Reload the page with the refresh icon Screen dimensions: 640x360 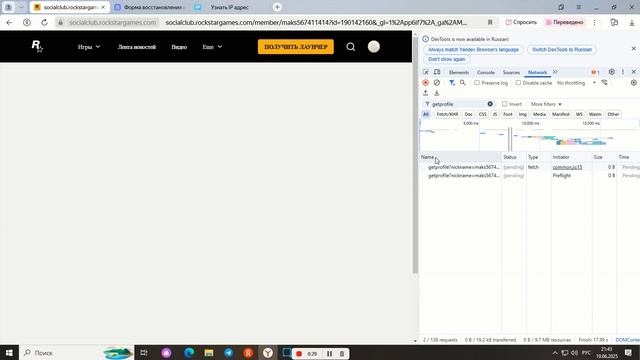pyautogui.click(x=44, y=22)
